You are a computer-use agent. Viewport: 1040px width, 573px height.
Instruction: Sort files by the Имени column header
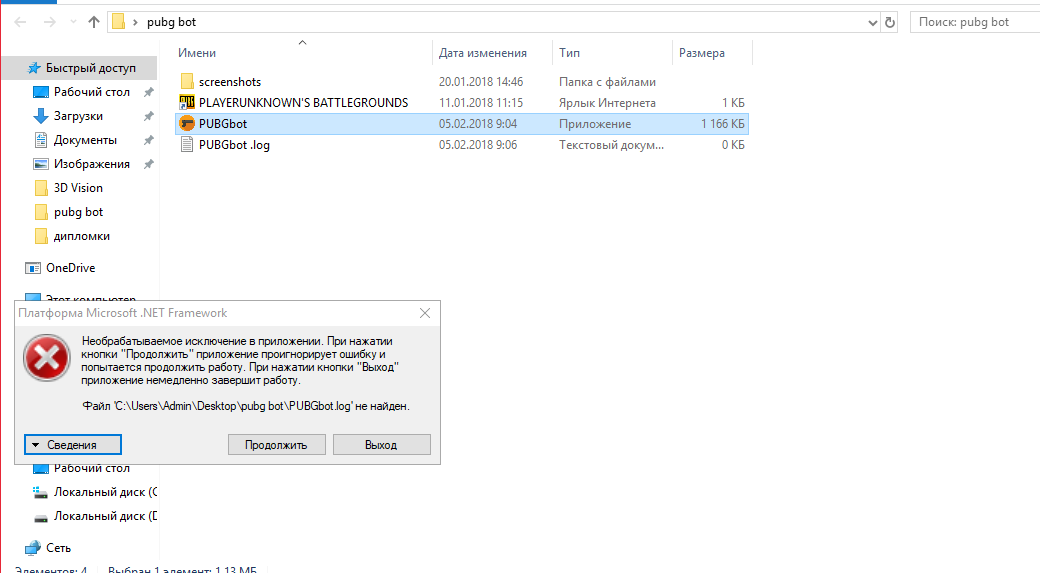point(197,53)
